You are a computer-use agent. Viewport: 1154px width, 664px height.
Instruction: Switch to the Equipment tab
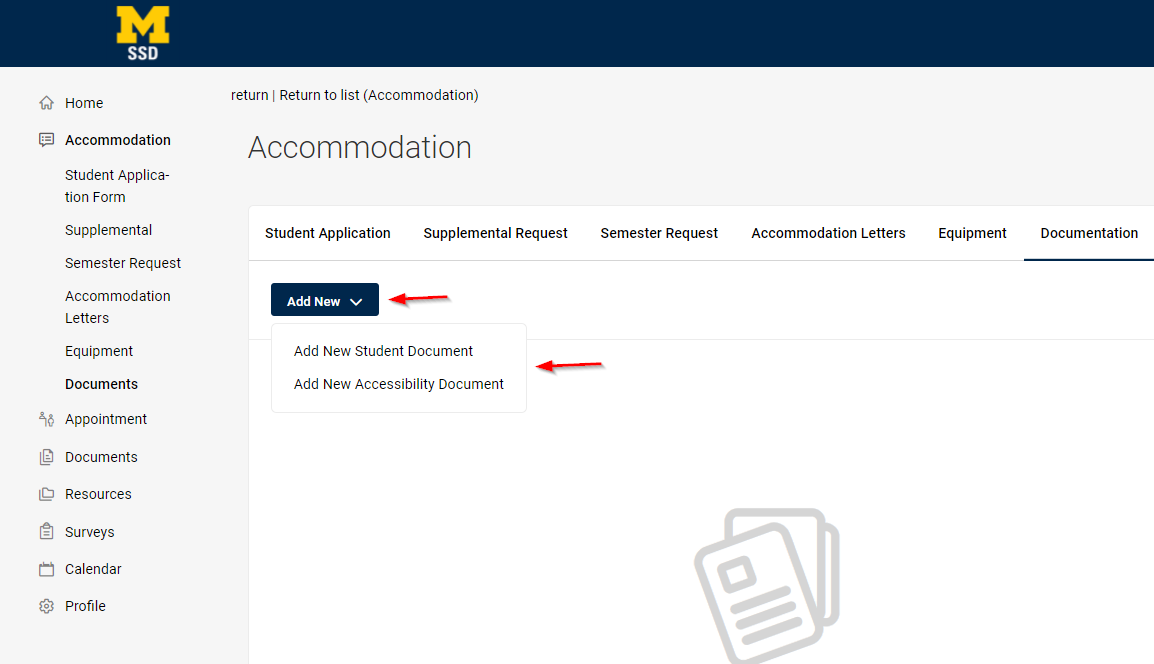[x=972, y=233]
